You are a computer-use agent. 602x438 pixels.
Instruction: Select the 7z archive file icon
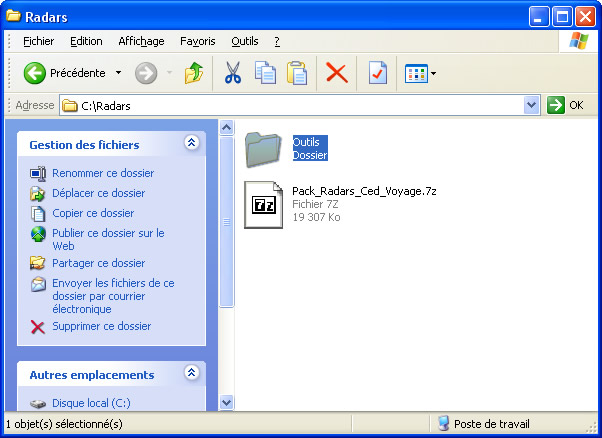point(263,205)
